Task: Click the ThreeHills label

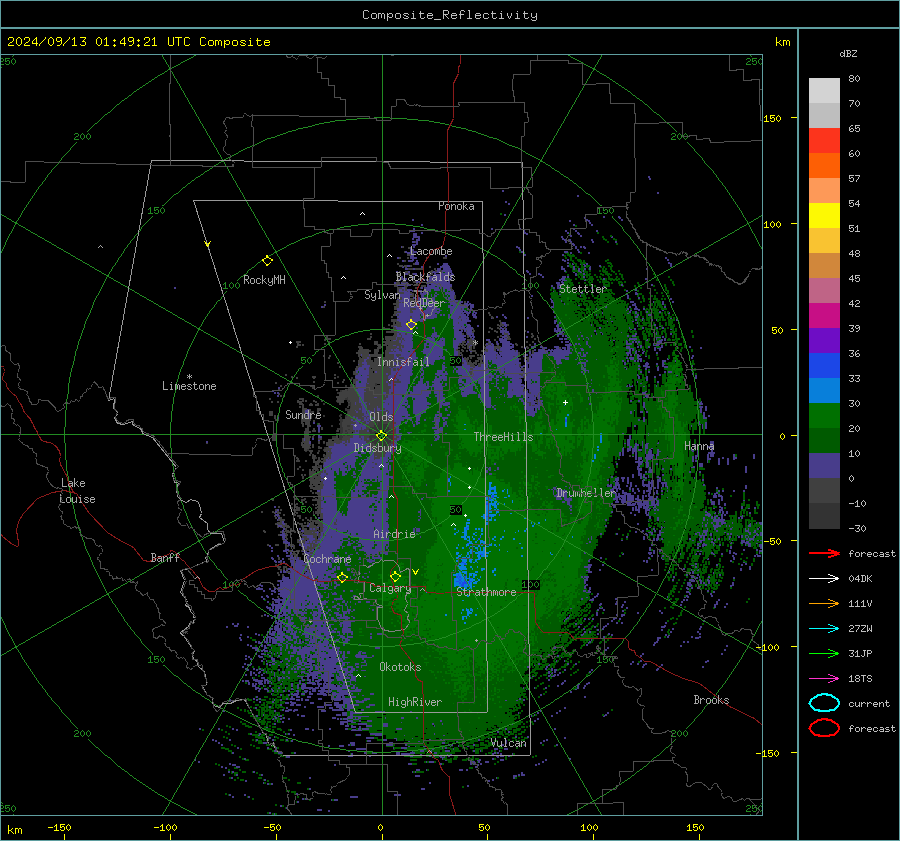Action: (503, 437)
